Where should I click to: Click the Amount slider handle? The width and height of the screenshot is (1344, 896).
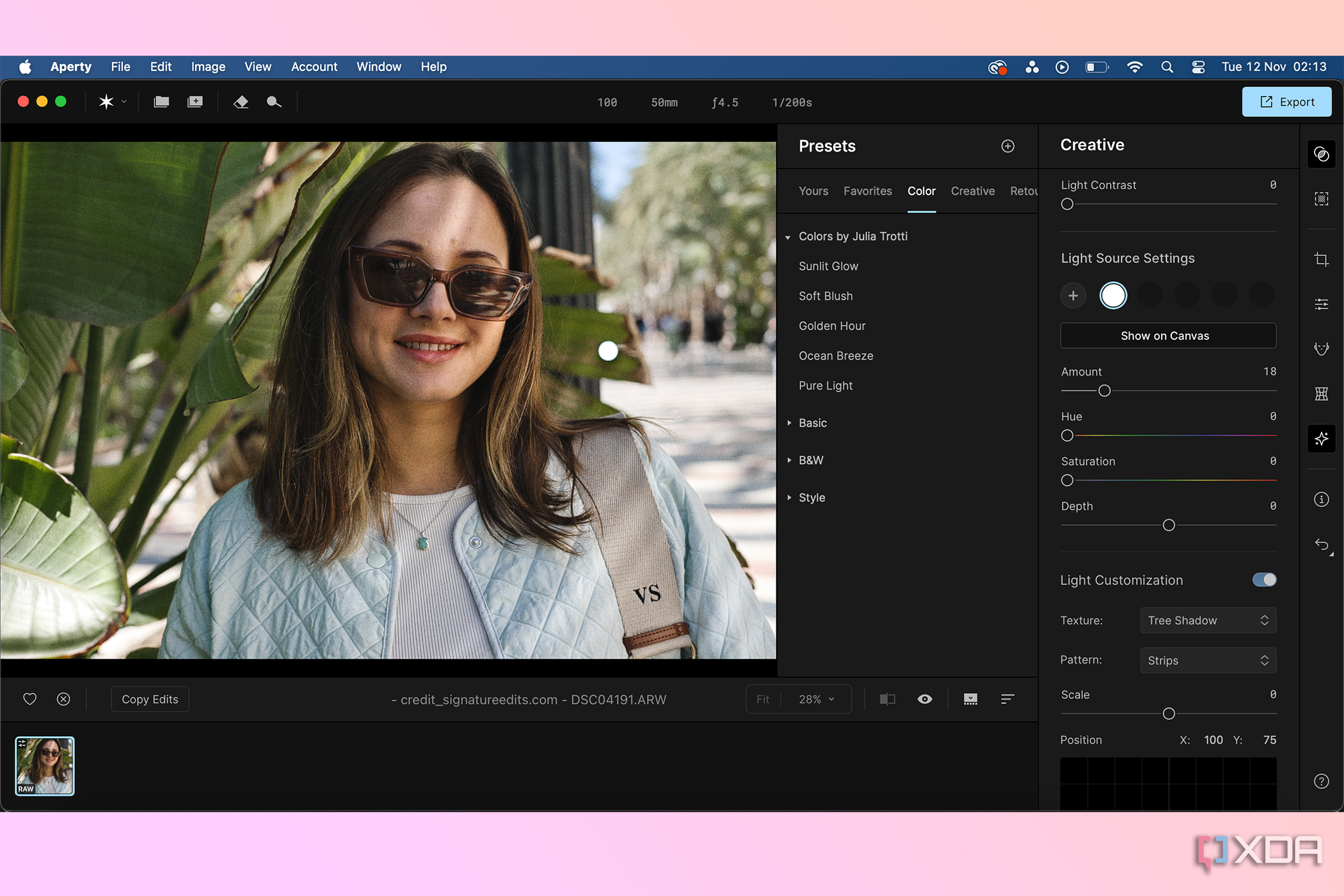coord(1104,390)
